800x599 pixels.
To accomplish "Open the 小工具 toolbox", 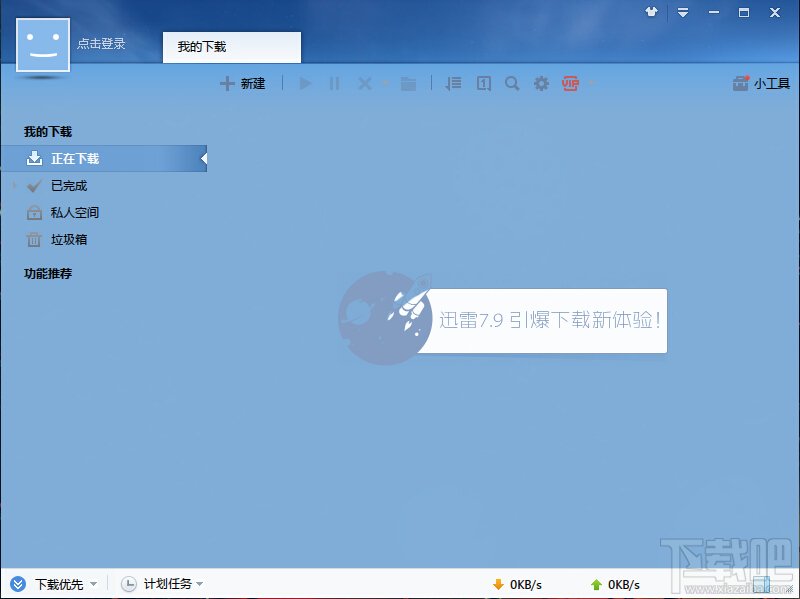I will pyautogui.click(x=761, y=83).
